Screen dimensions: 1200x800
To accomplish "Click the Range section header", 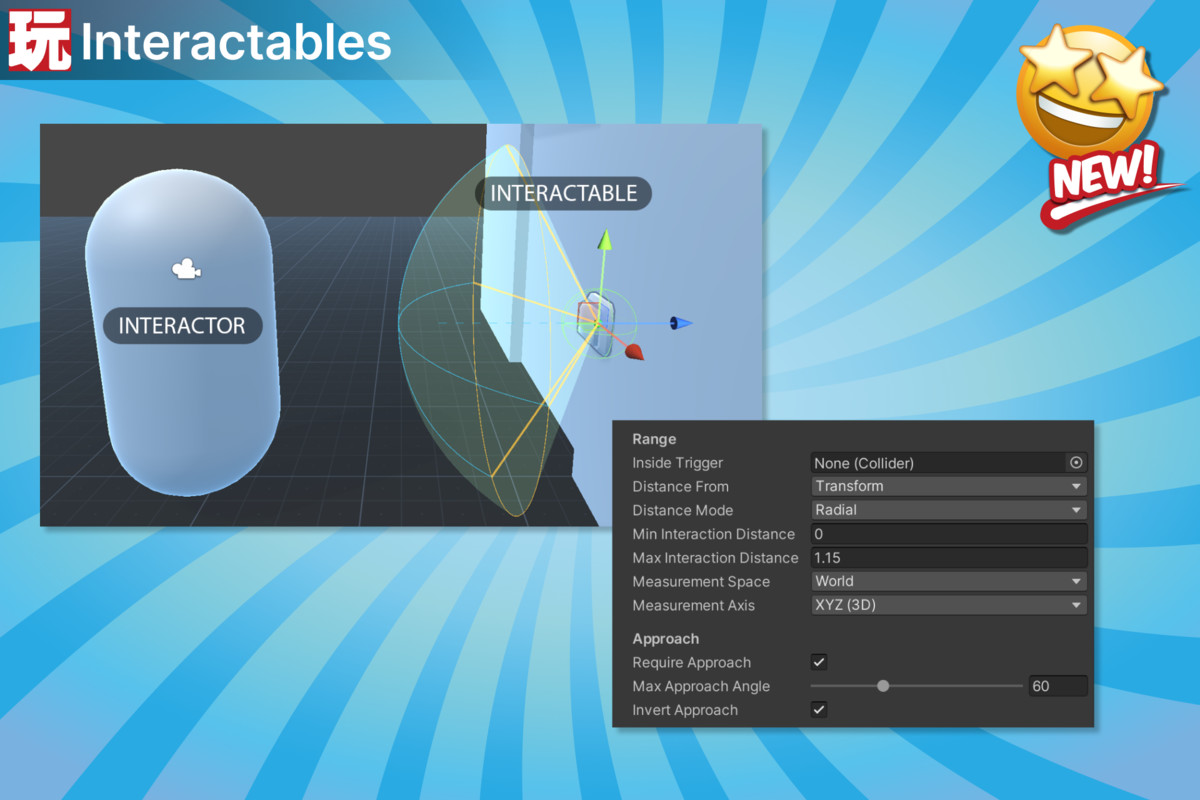I will [654, 439].
